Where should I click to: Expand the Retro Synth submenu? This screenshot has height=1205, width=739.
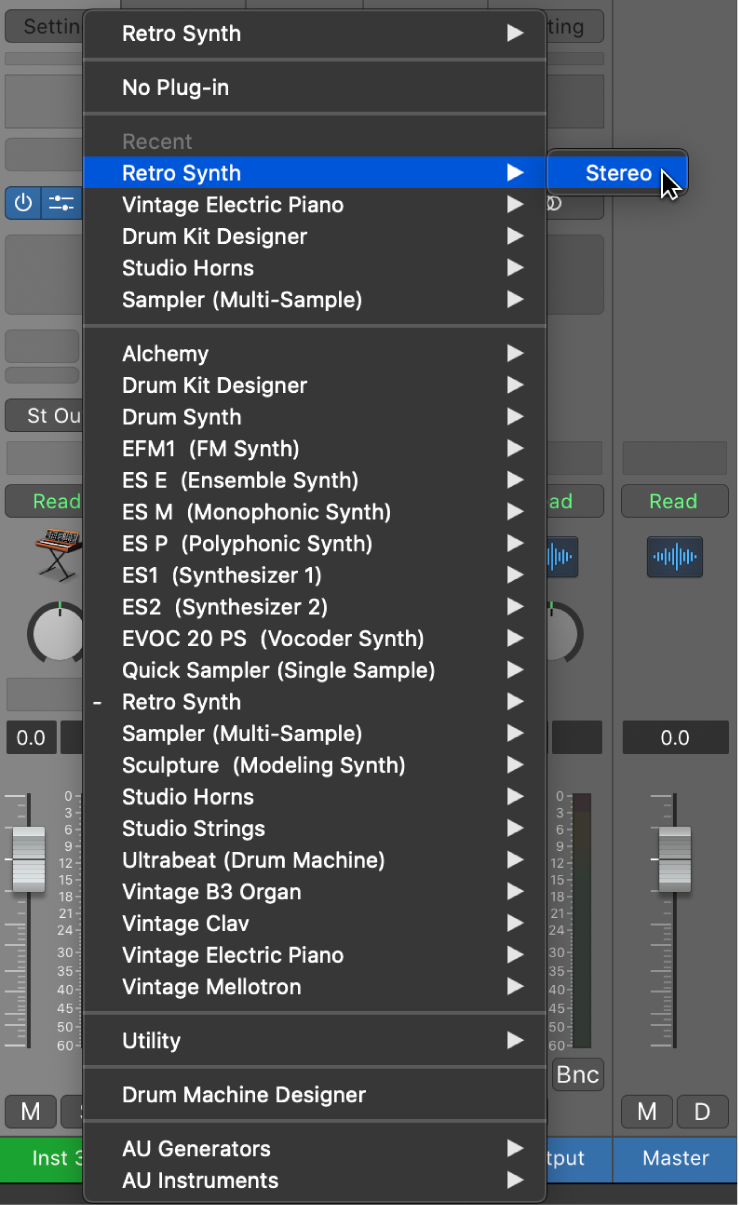click(x=181, y=173)
